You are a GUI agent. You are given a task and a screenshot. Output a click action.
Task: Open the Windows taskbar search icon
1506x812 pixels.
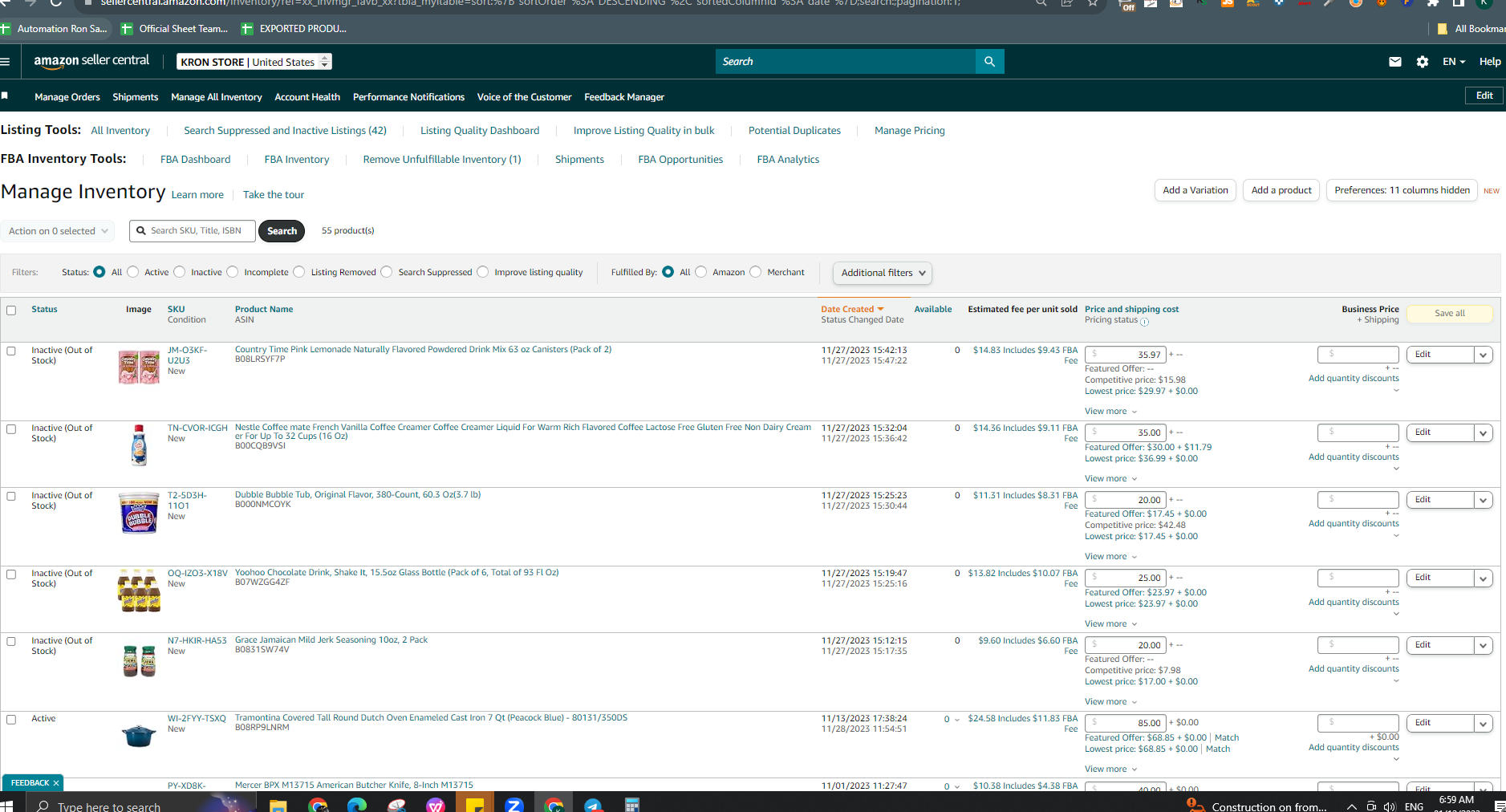click(x=43, y=806)
